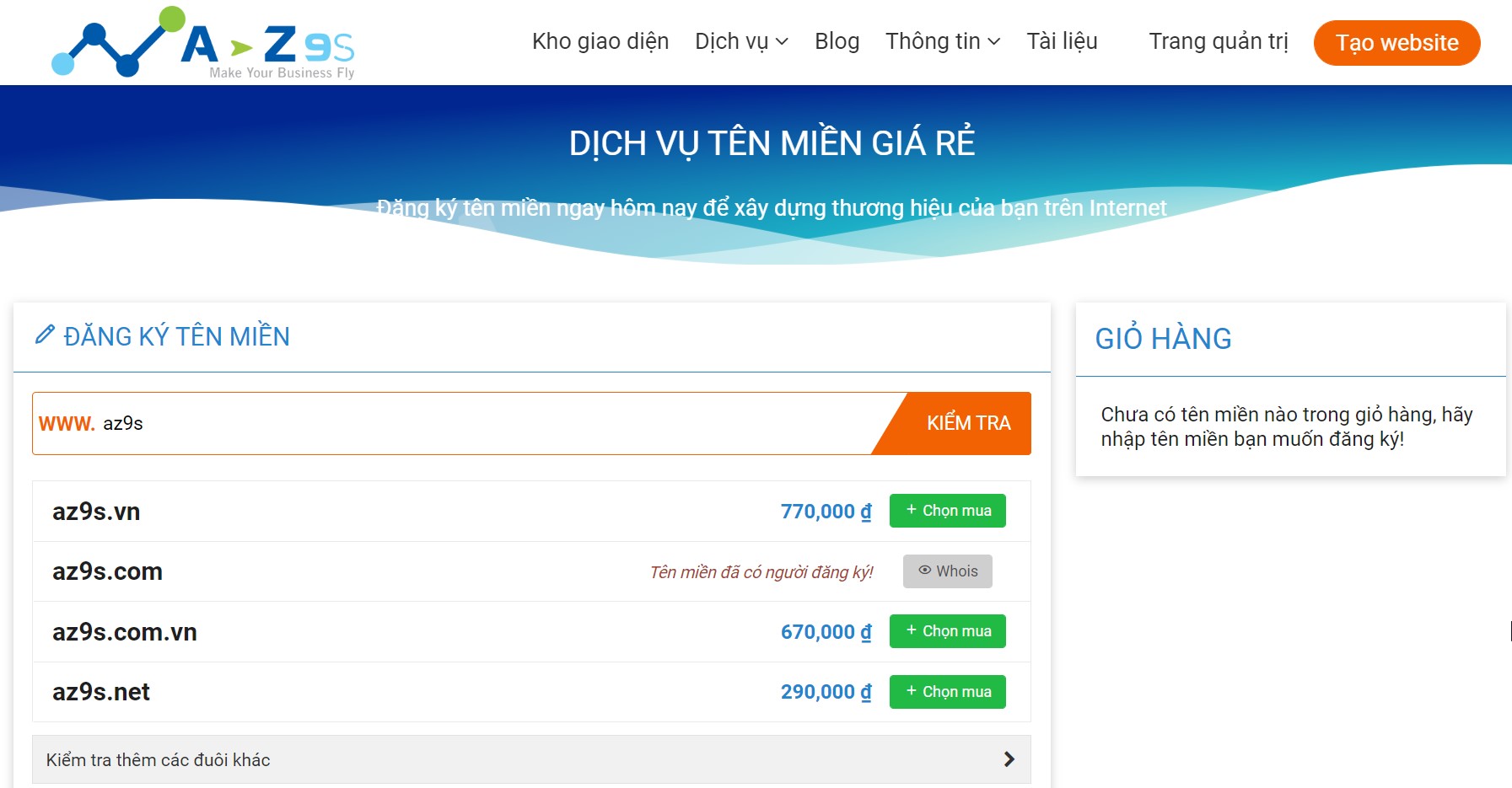Click the eye icon on the Whois button

pos(923,571)
